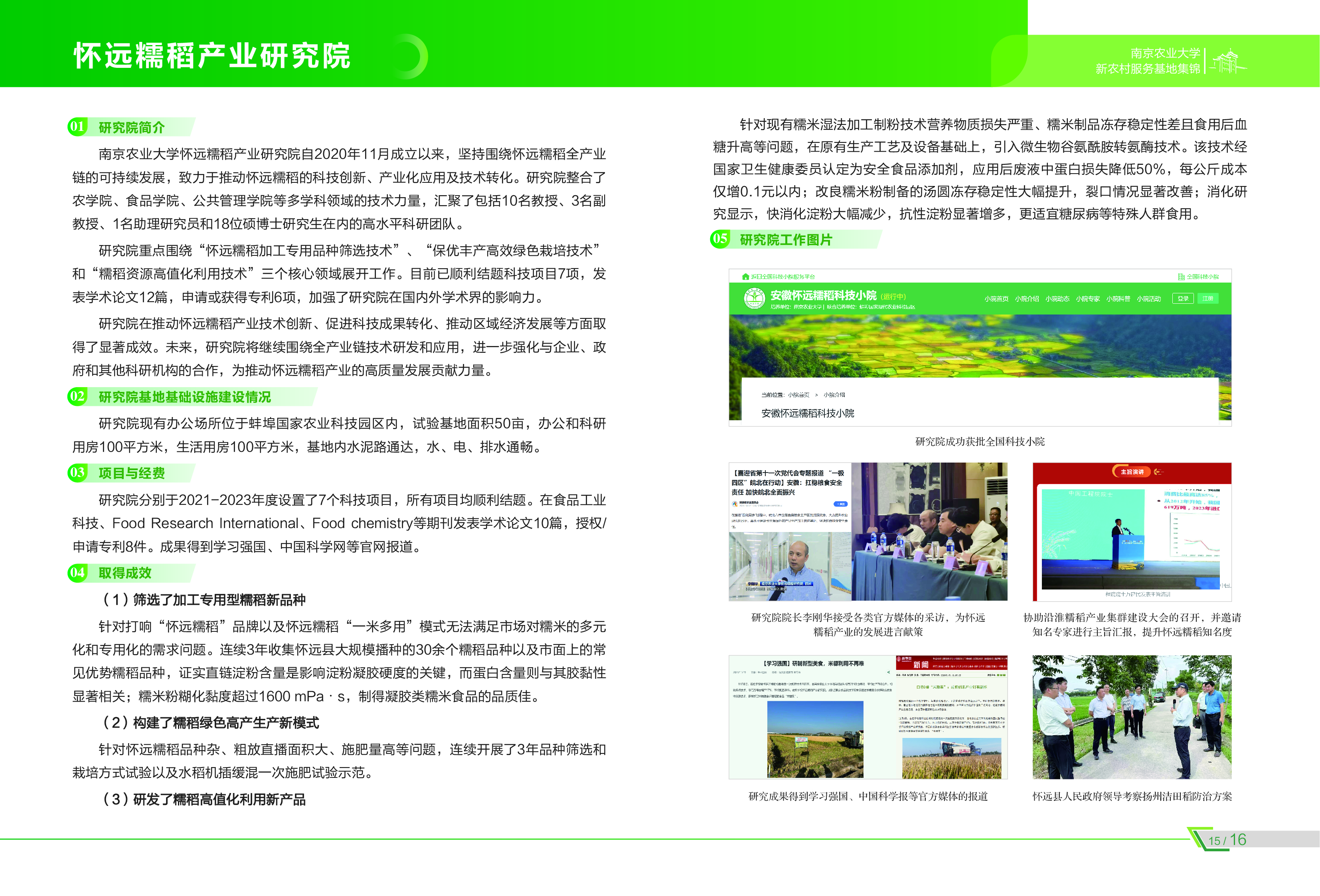Click the 返回全国科技小院服务平台 link
This screenshot has width=1320, height=896.
(783, 277)
